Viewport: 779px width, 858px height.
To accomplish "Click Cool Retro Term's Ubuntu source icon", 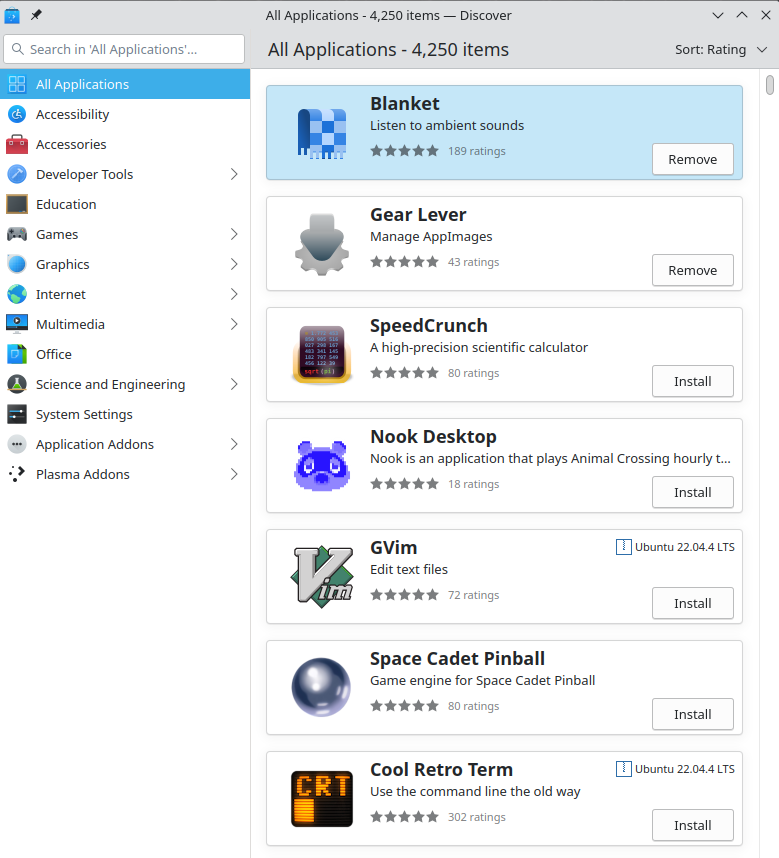I will (624, 769).
